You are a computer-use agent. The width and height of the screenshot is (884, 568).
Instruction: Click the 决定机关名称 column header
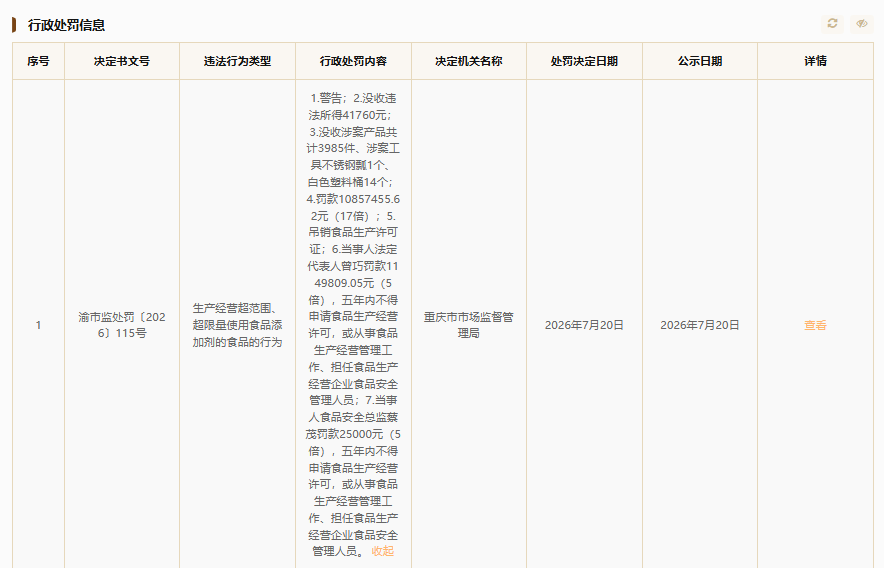click(x=468, y=61)
